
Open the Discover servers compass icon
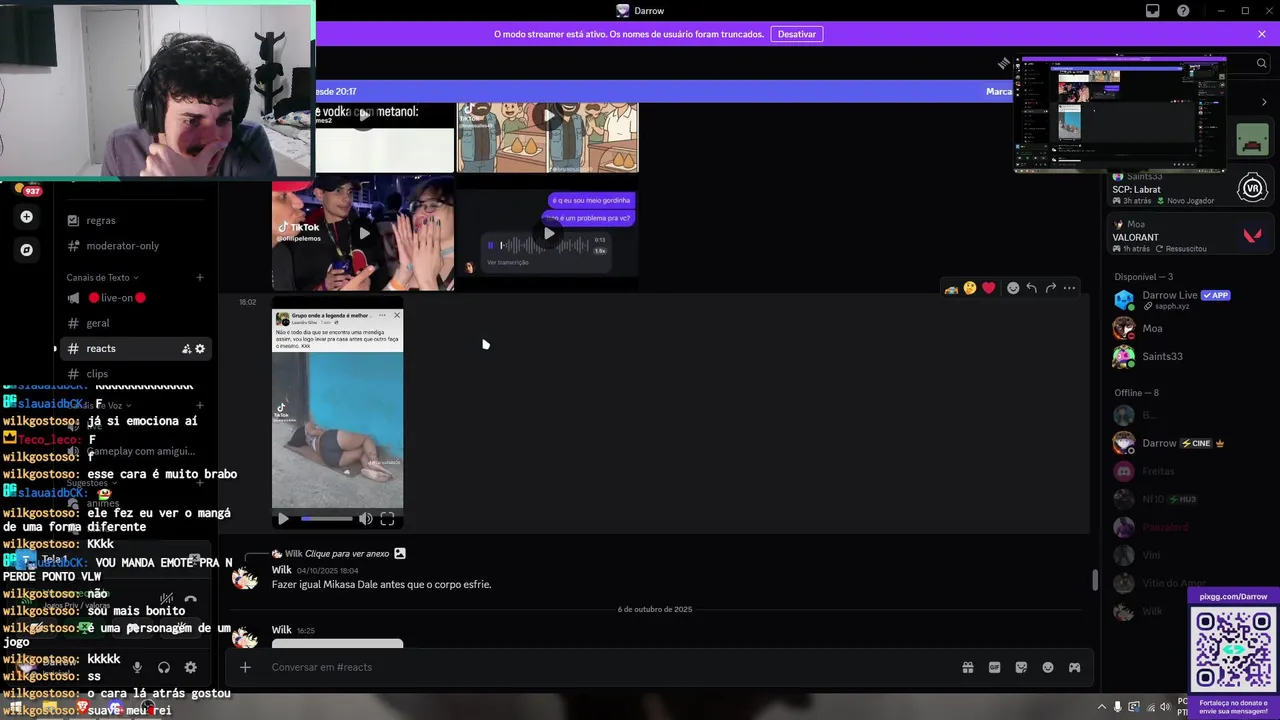(x=27, y=250)
